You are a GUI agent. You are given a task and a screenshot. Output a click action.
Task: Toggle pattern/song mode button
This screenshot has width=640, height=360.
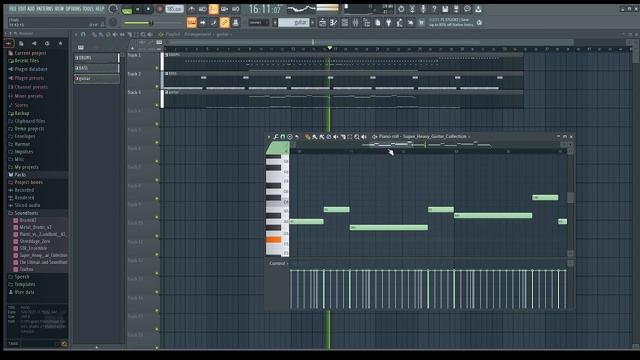pyautogui.click(x=127, y=9)
